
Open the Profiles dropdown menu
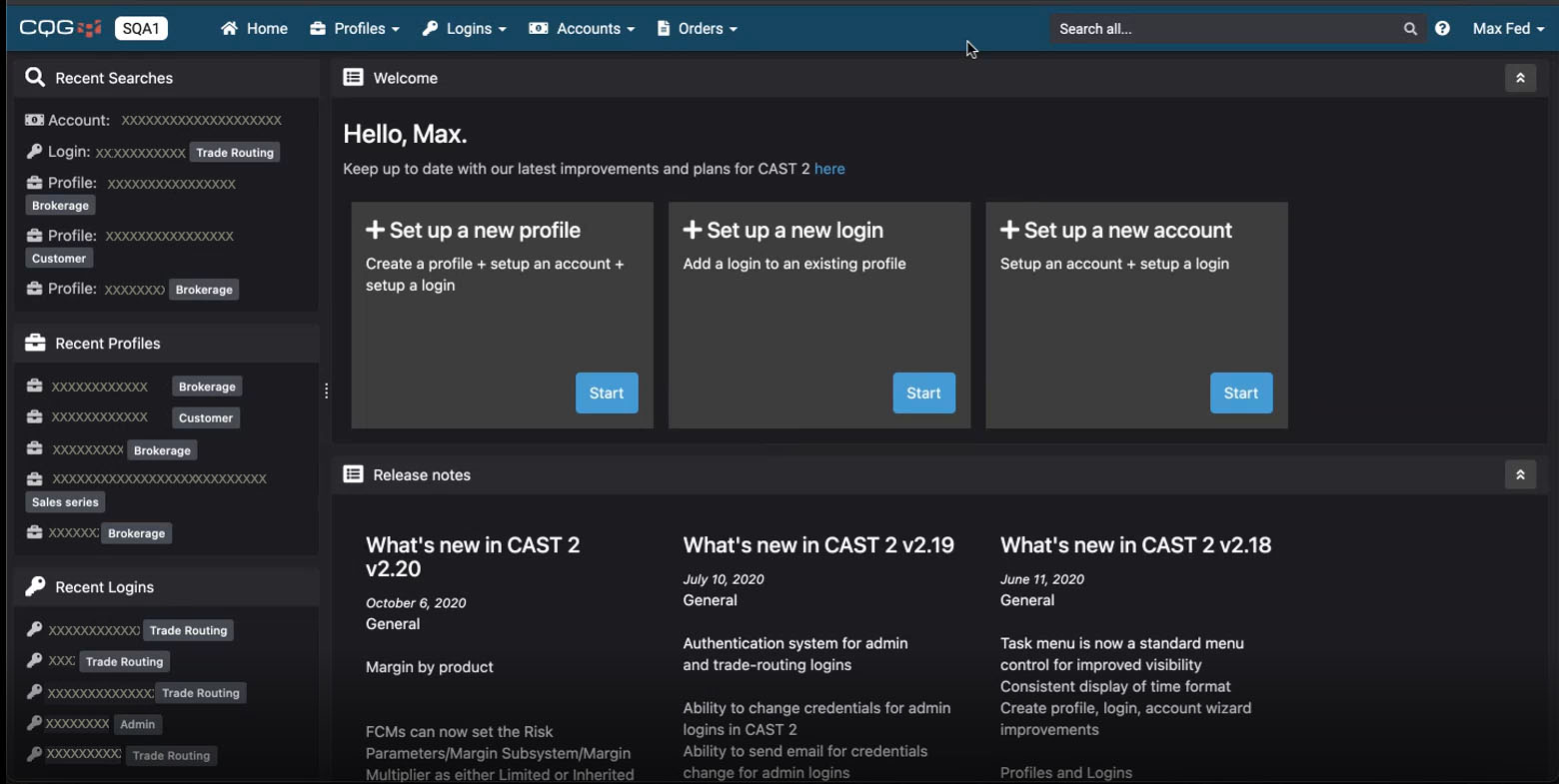coord(355,29)
